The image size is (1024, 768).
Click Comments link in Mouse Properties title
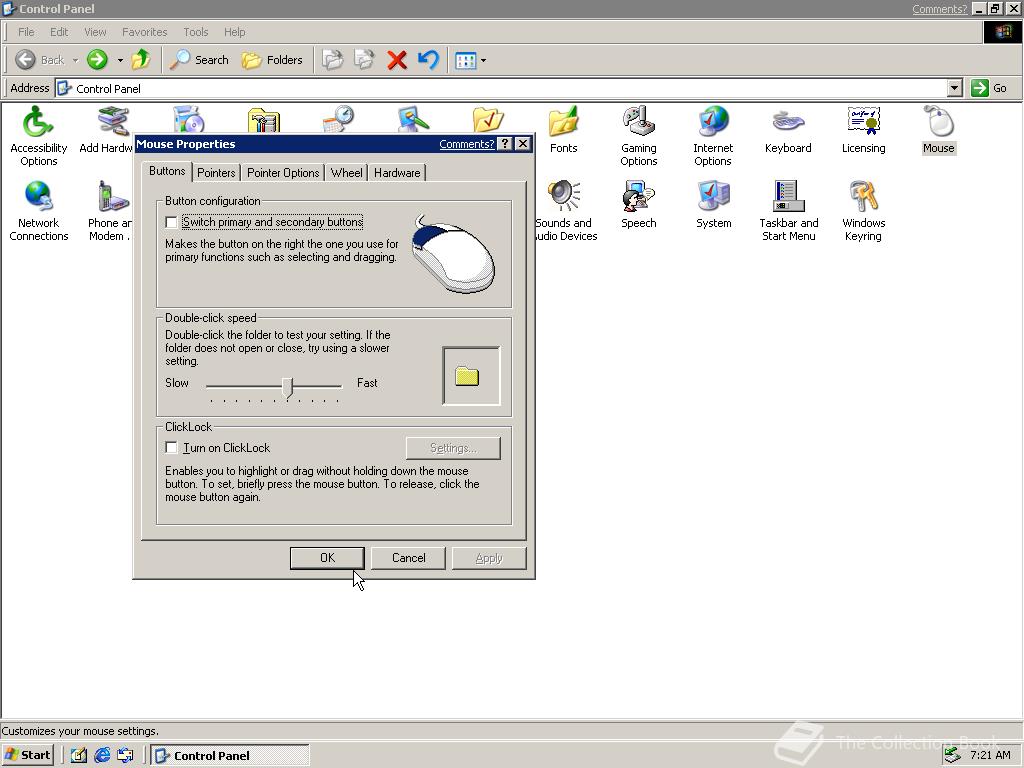click(x=466, y=144)
